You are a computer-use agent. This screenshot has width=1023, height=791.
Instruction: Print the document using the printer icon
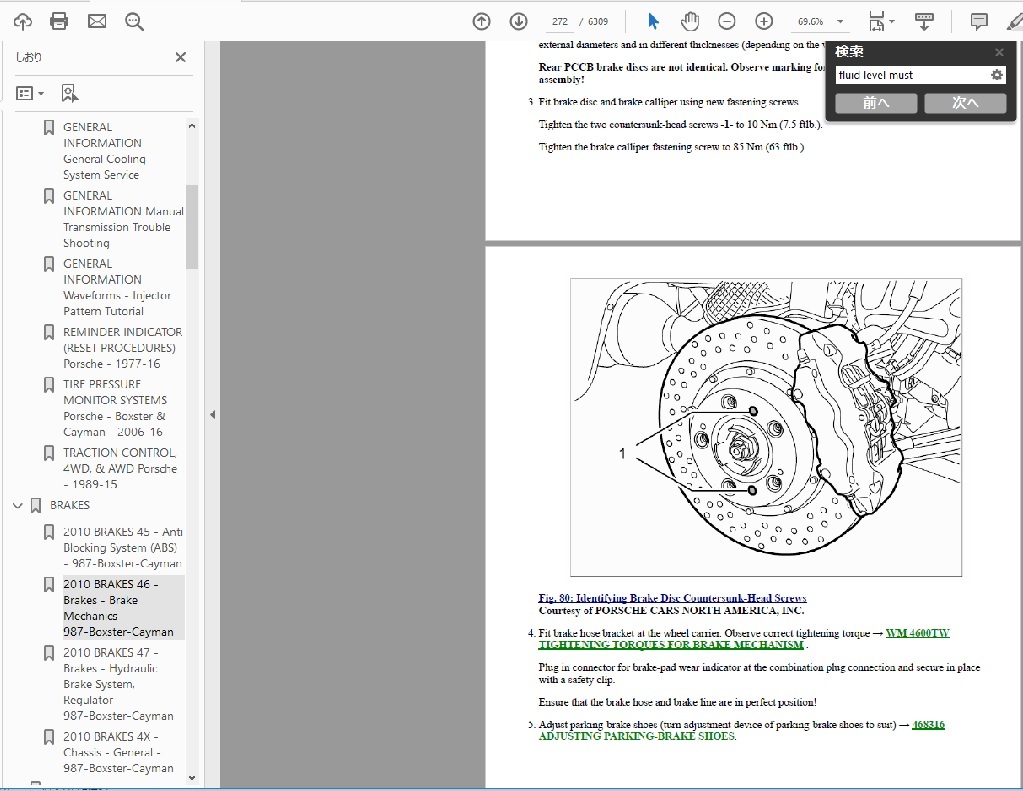pyautogui.click(x=59, y=22)
